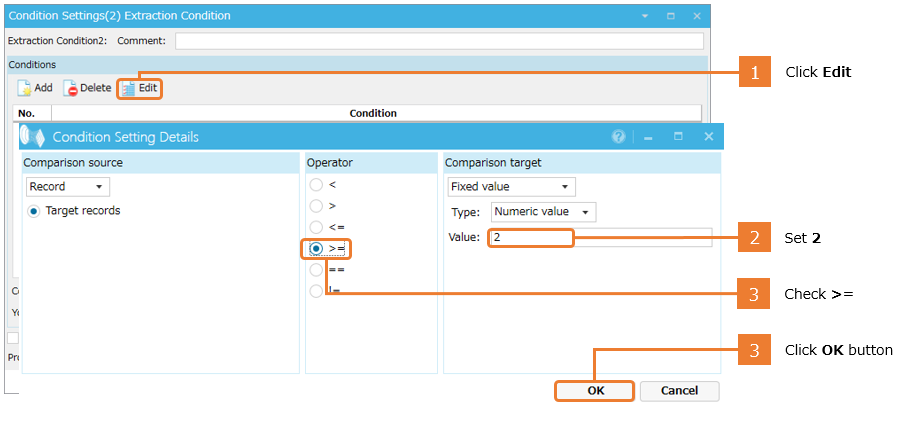The height and width of the screenshot is (428, 900).
Task: Click the Add condition icon
Action: [25, 88]
